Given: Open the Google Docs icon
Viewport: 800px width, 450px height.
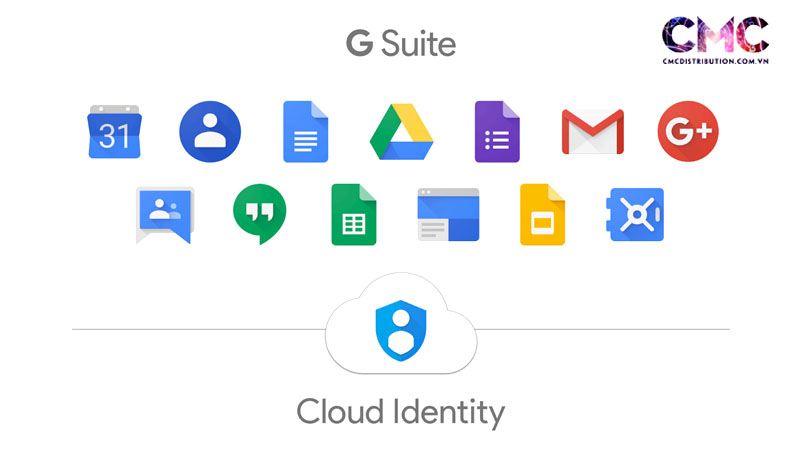Looking at the screenshot, I should 306,132.
